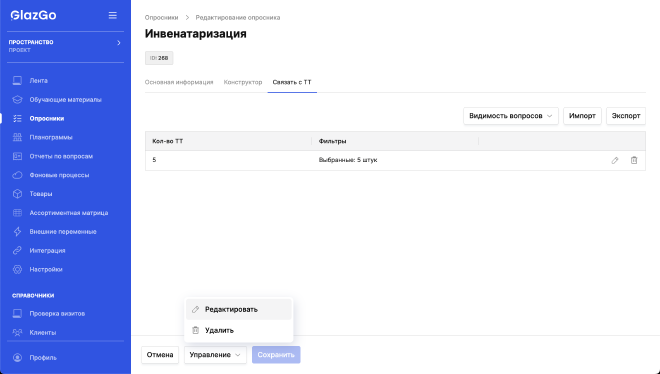Follow the Опросники breadcrumb link

click(161, 18)
